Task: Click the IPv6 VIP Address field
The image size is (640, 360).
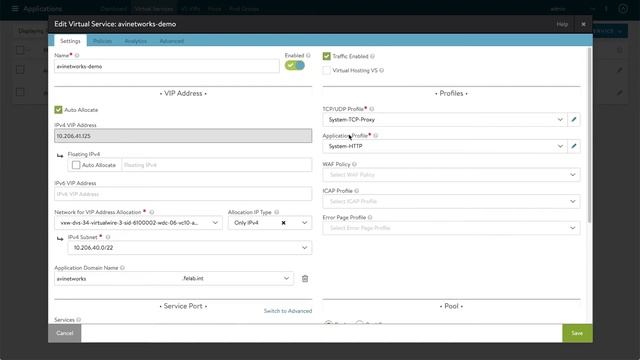Action: [183, 194]
